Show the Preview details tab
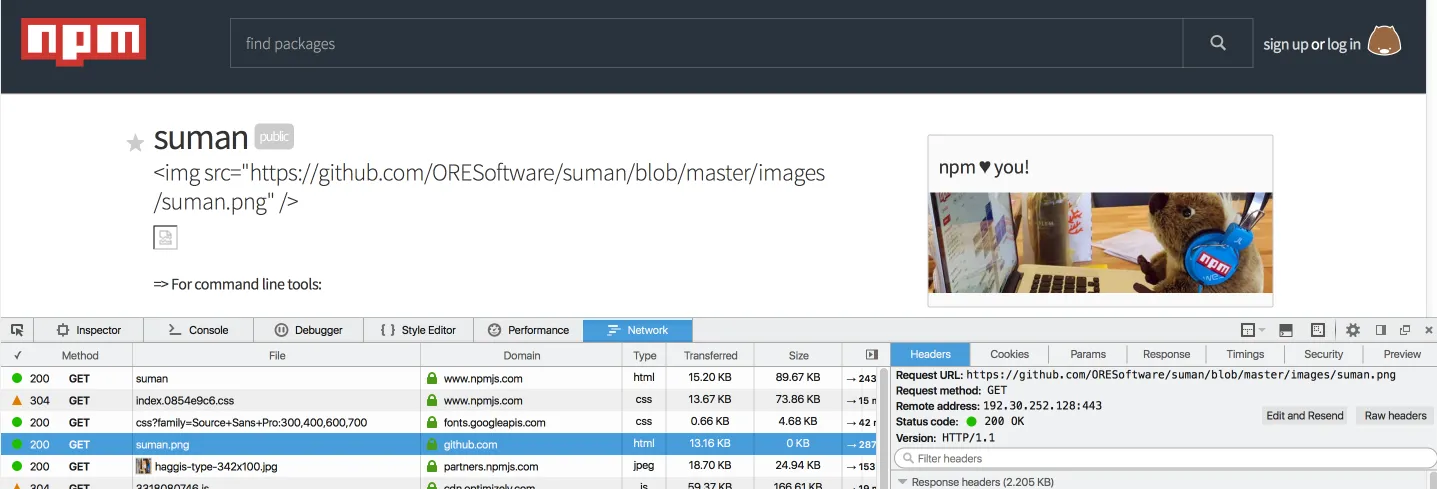Image resolution: width=1437 pixels, height=489 pixels. [x=1402, y=354]
